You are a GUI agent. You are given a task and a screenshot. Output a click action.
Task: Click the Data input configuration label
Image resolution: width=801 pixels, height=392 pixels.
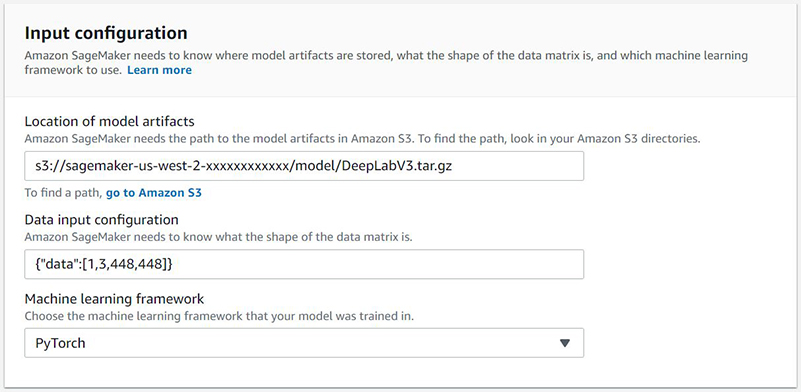tap(102, 220)
